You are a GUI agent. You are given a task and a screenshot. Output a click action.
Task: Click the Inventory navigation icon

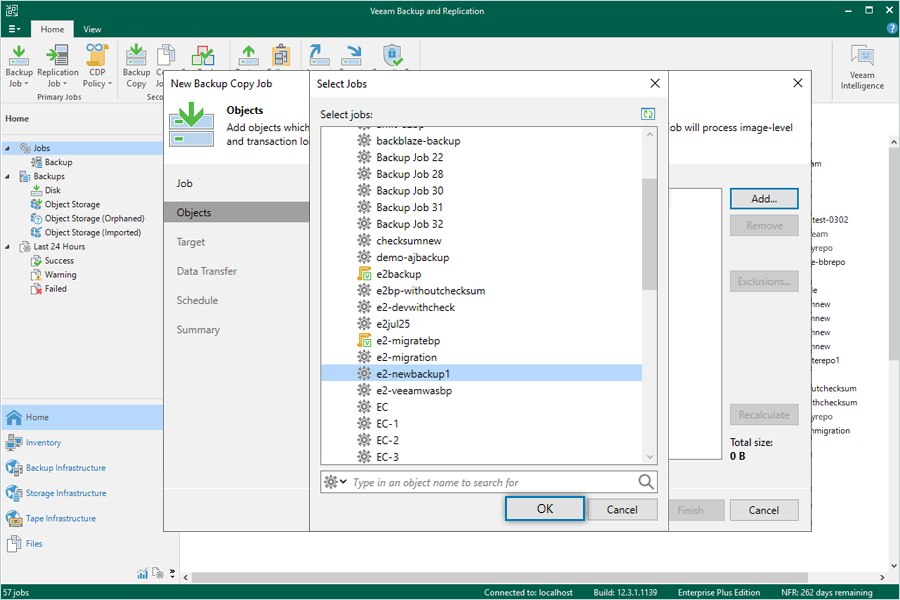[14, 443]
